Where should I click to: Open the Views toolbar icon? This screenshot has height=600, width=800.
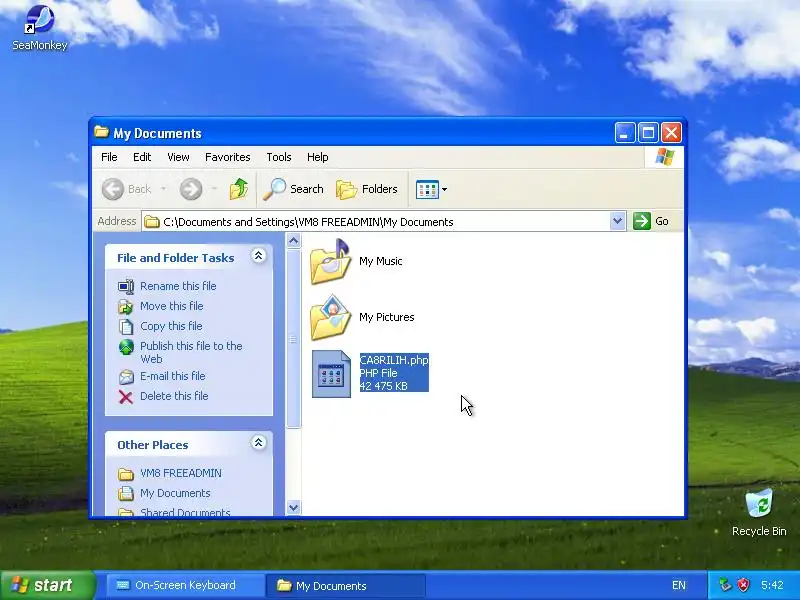(427, 189)
